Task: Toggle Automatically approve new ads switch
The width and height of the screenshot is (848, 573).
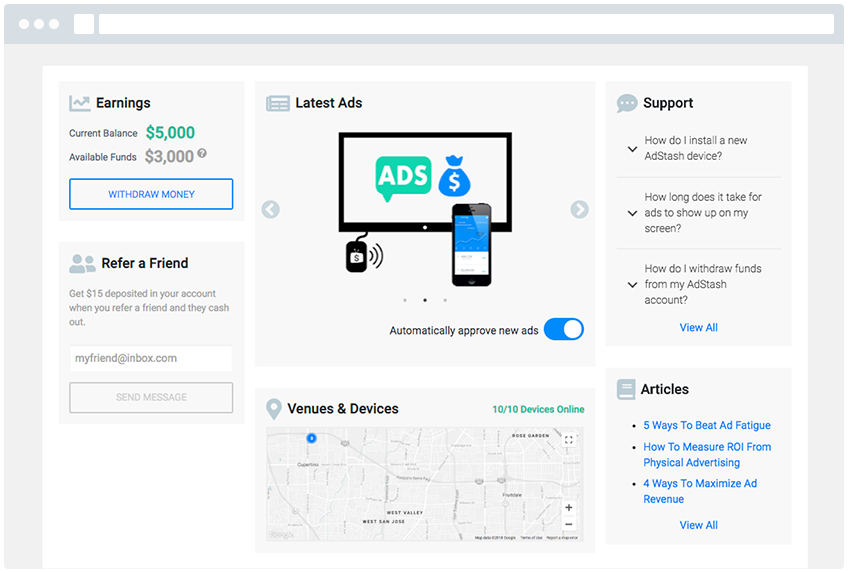Action: coord(564,329)
